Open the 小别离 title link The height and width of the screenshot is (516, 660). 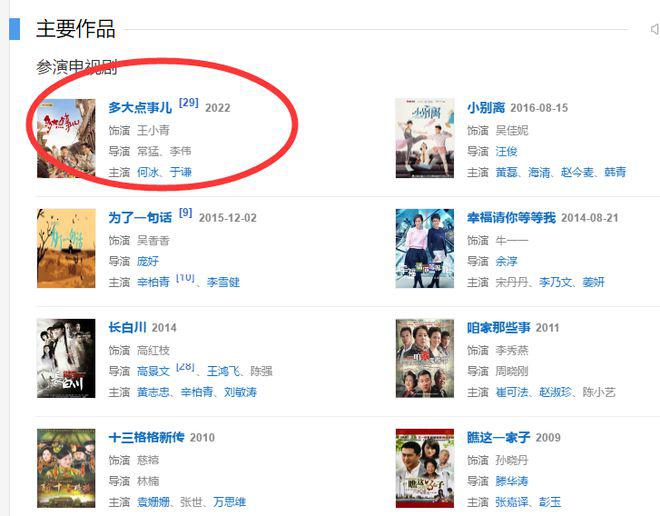click(486, 108)
